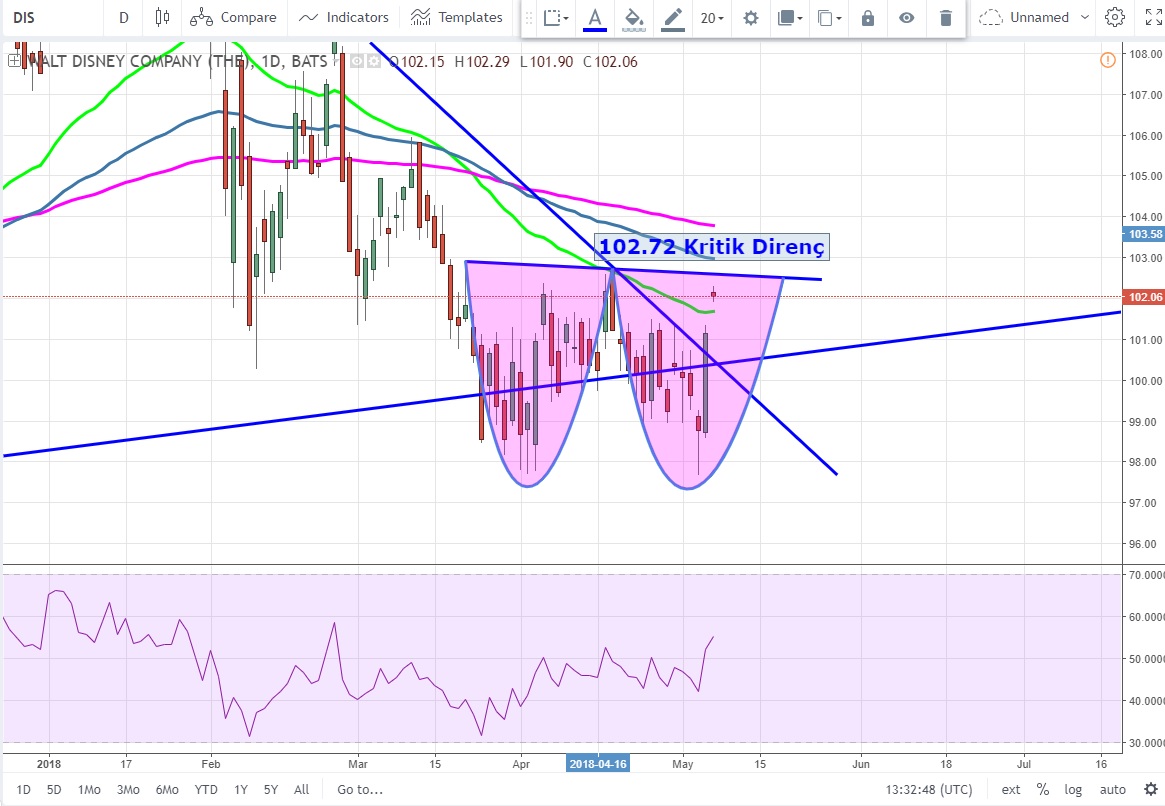This screenshot has height=806, width=1165.
Task: Toggle log scale
Action: coord(1073,790)
